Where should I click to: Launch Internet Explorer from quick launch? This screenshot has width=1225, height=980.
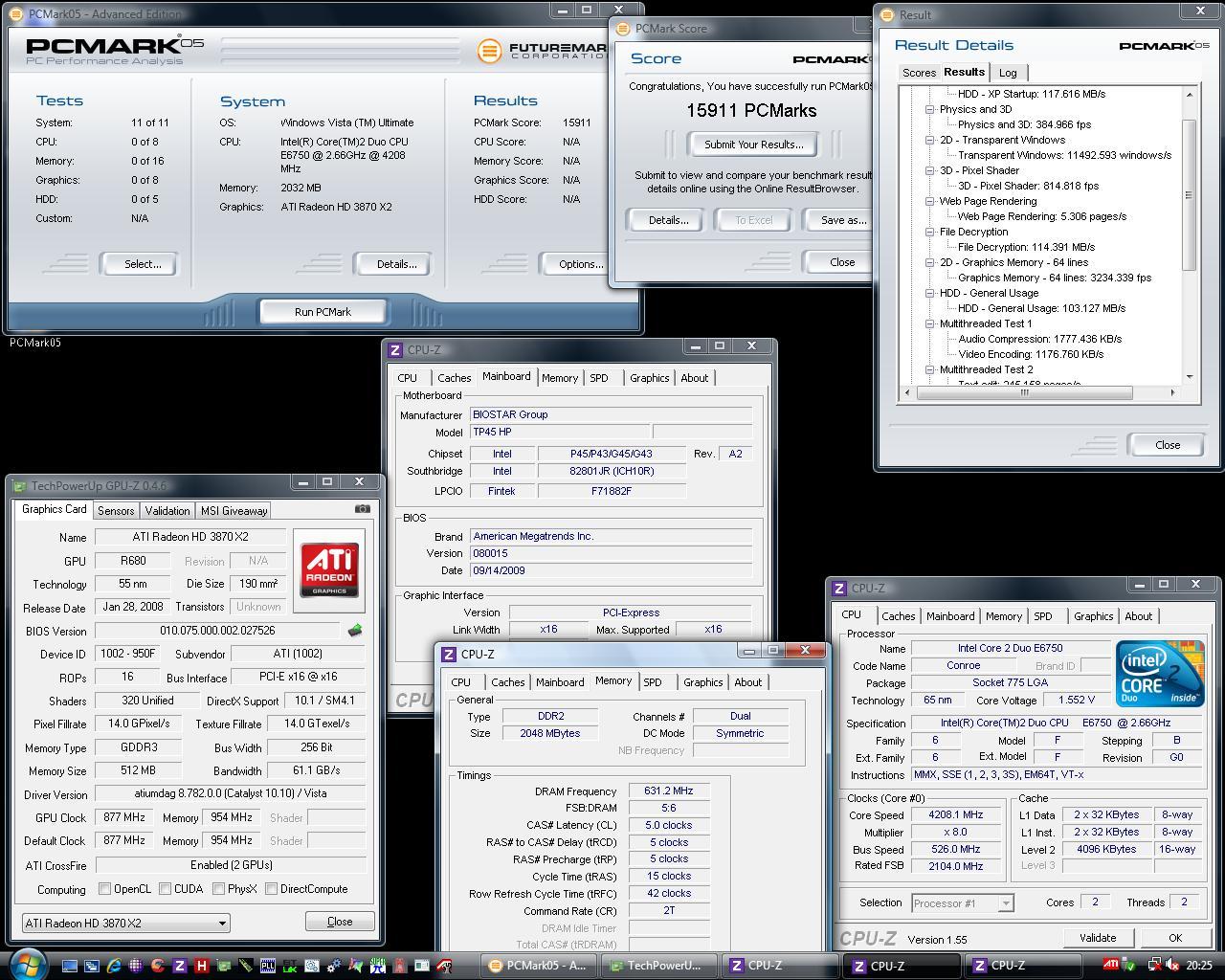(x=114, y=966)
